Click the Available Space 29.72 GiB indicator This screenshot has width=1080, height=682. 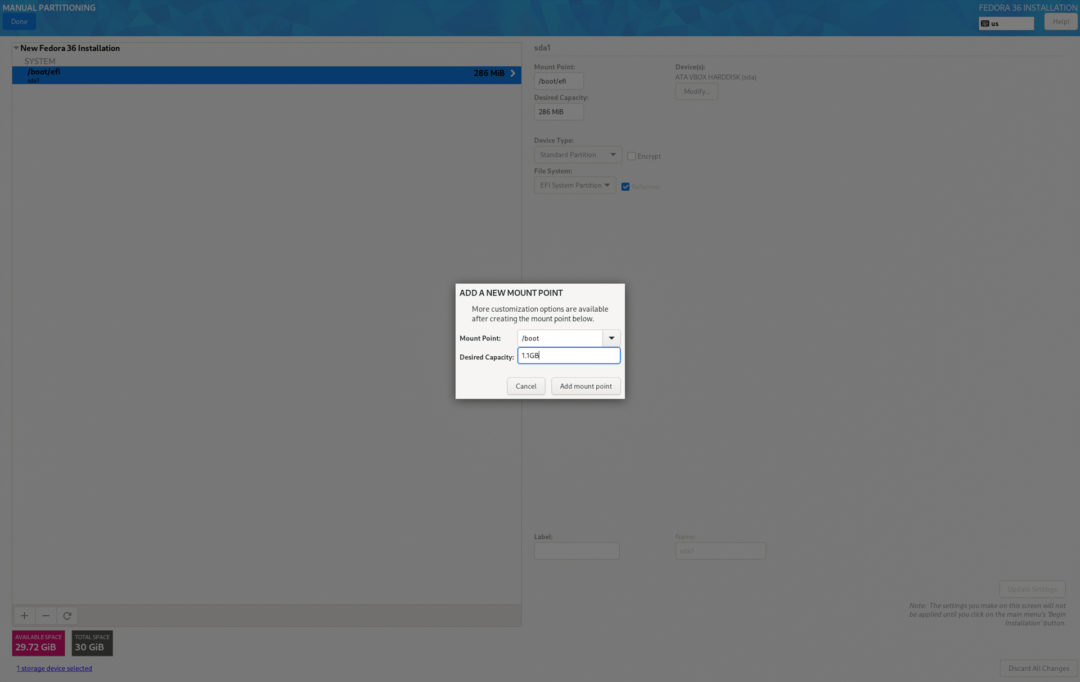tap(39, 643)
